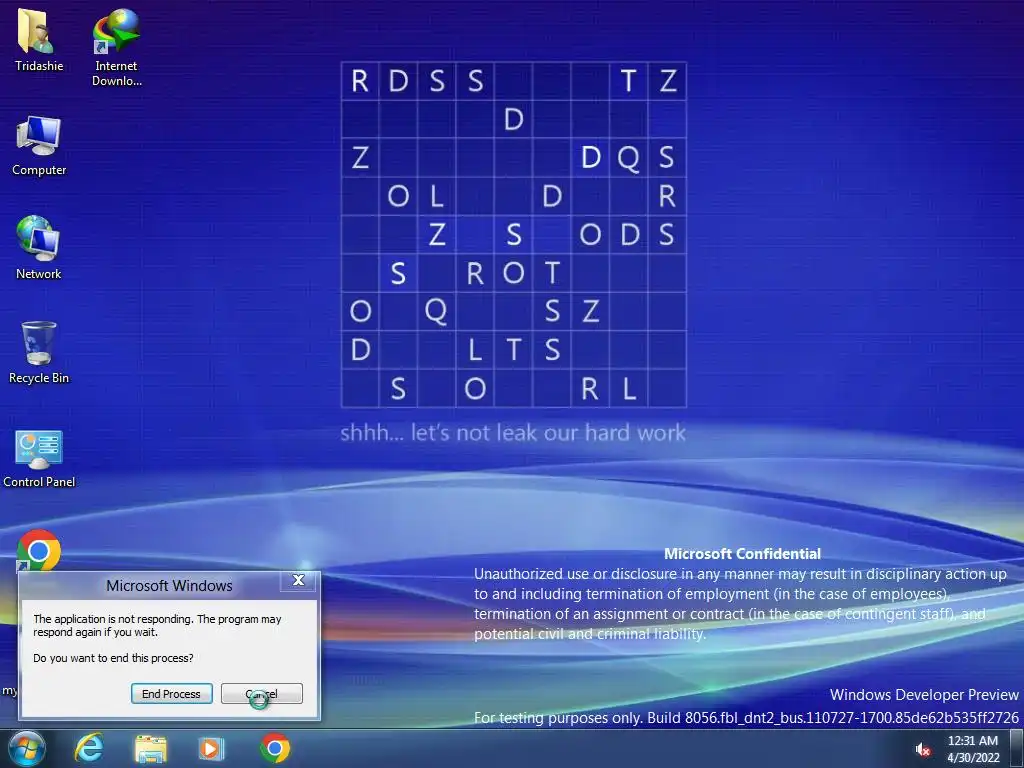1024x768 pixels.
Task: Open Chrome from the taskbar
Action: coord(275,748)
